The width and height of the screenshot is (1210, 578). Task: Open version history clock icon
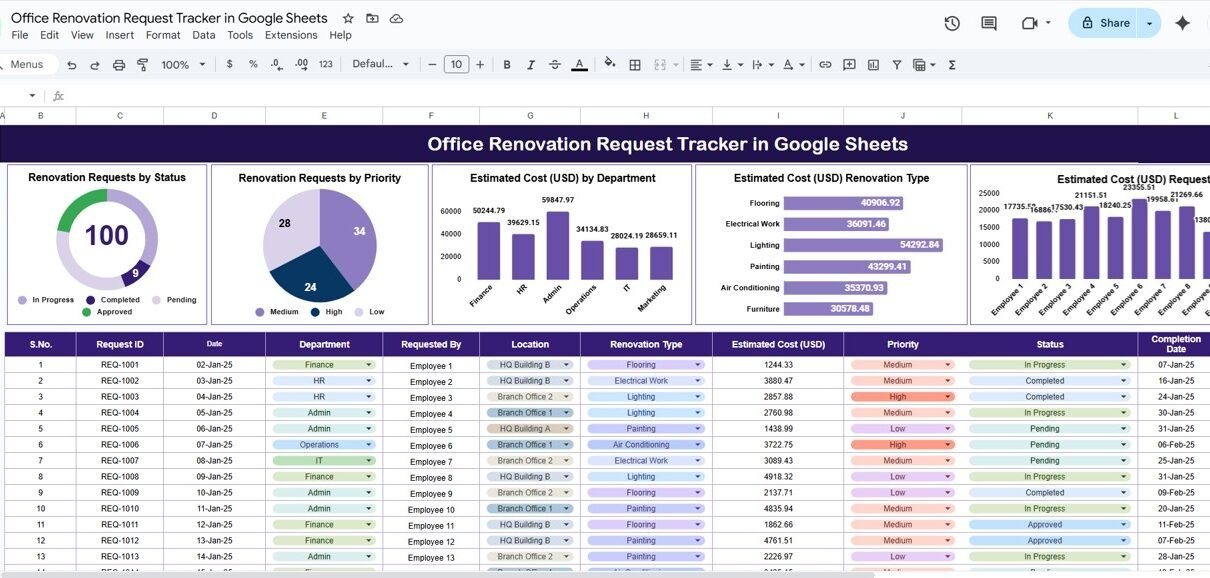(x=951, y=23)
